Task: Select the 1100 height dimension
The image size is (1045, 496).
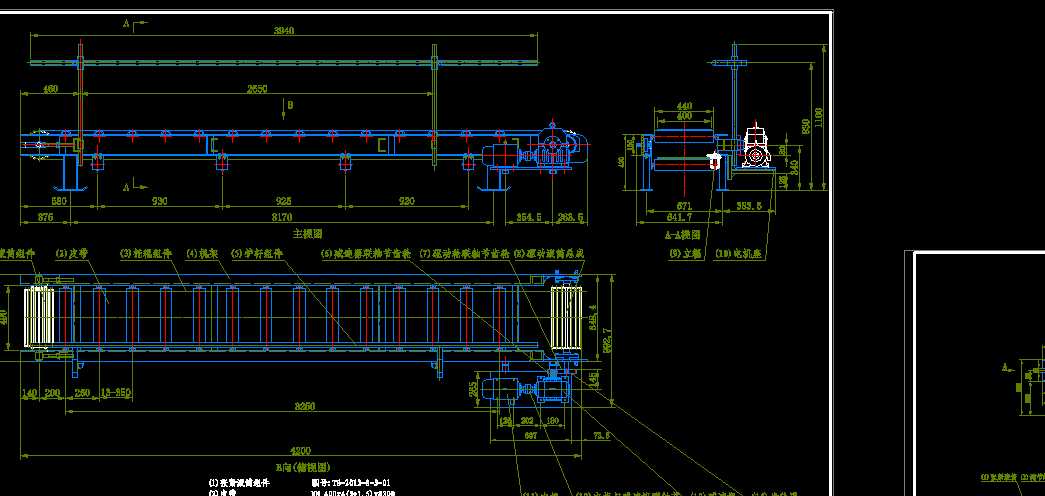Action: pos(819,117)
